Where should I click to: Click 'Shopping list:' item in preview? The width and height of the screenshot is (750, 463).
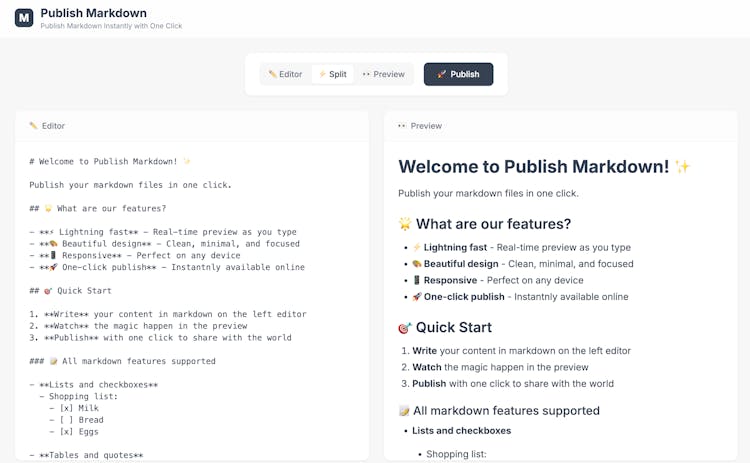[456, 454]
